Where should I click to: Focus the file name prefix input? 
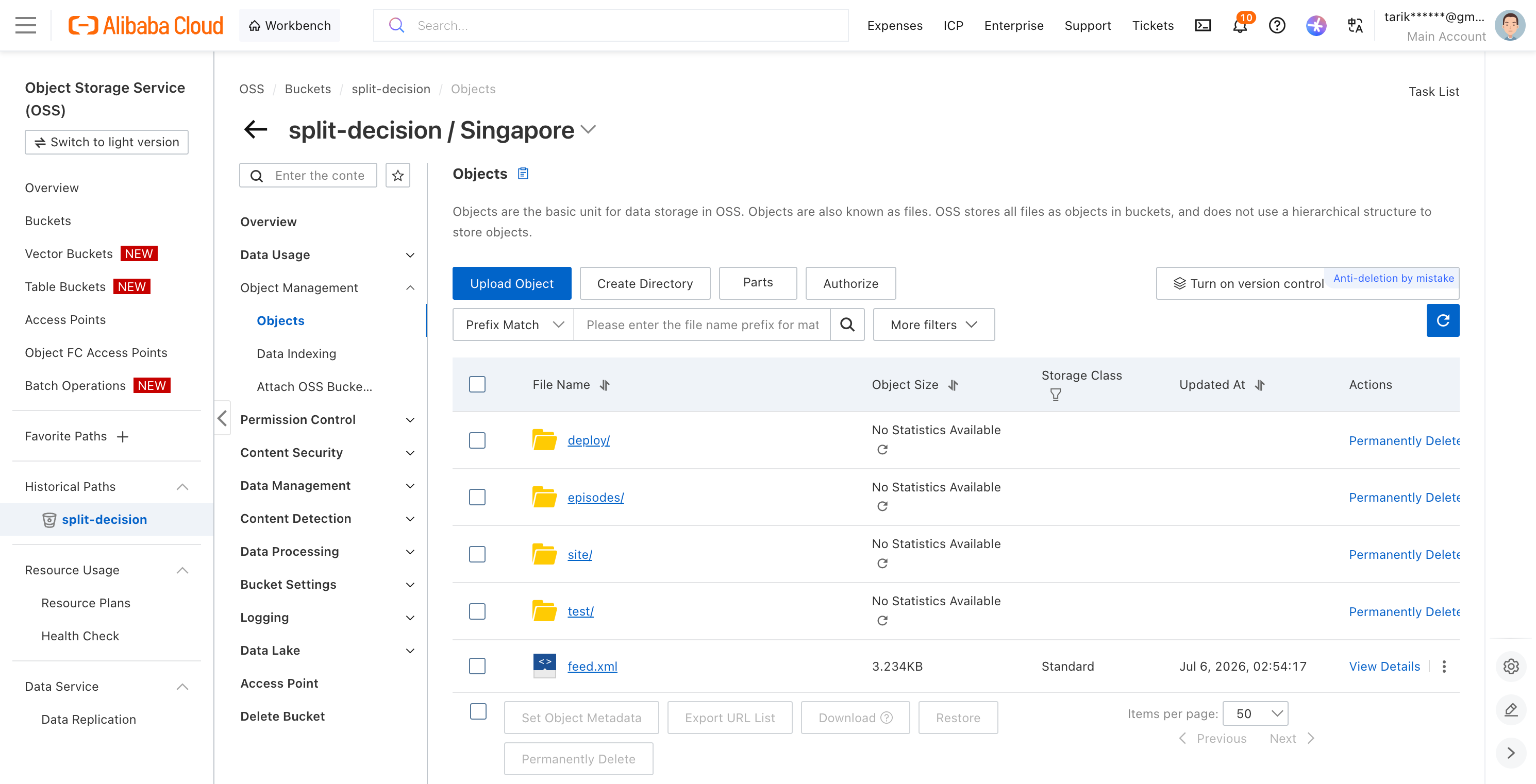[702, 324]
